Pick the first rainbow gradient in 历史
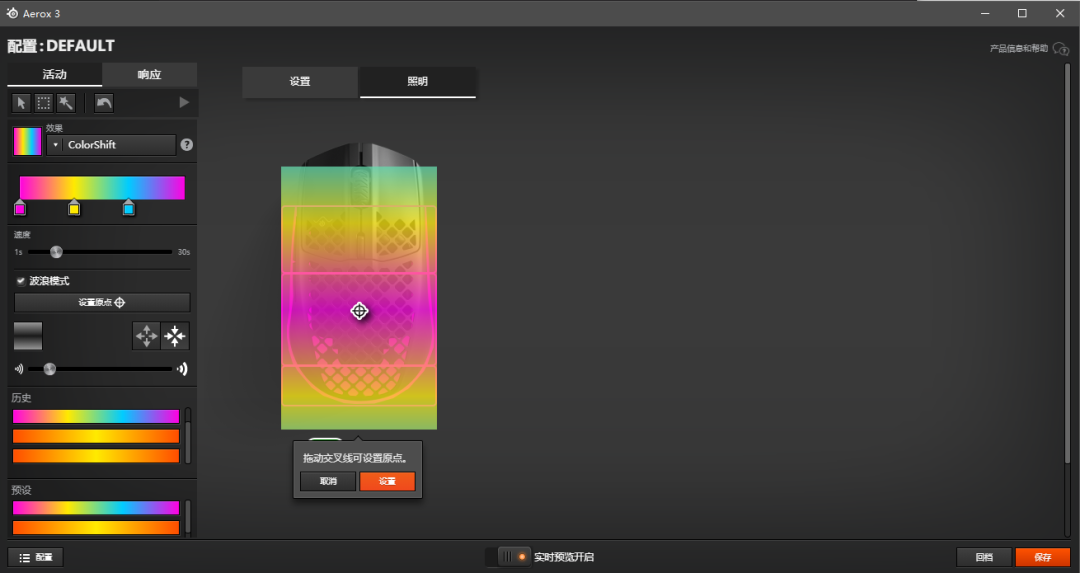The height and width of the screenshot is (573, 1080). coord(96,416)
